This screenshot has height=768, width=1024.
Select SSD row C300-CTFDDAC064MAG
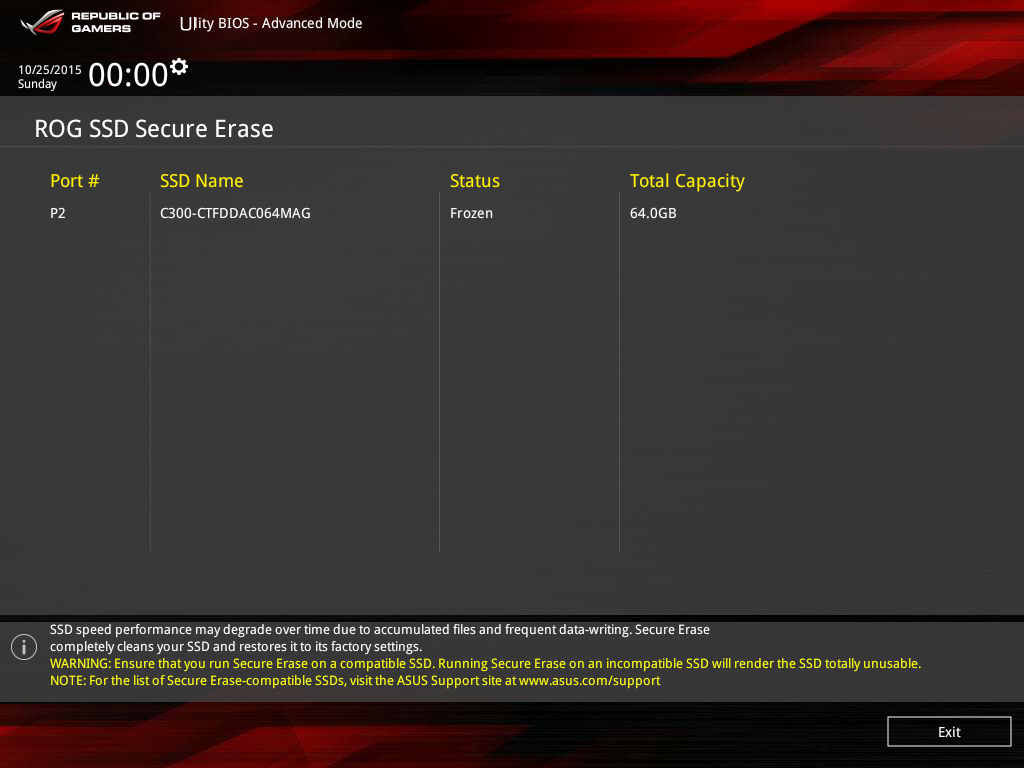pos(235,213)
